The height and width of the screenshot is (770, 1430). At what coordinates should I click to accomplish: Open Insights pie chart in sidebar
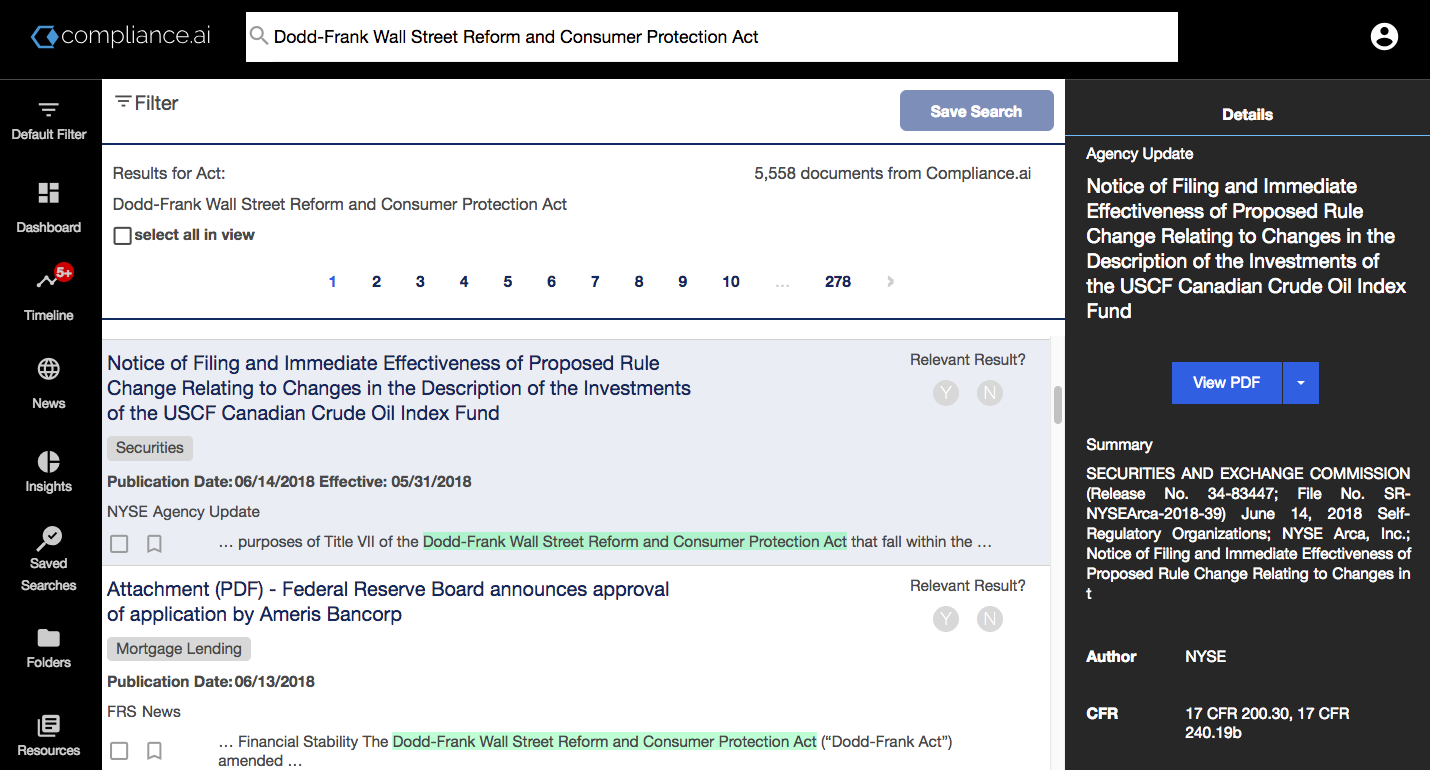pyautogui.click(x=49, y=472)
